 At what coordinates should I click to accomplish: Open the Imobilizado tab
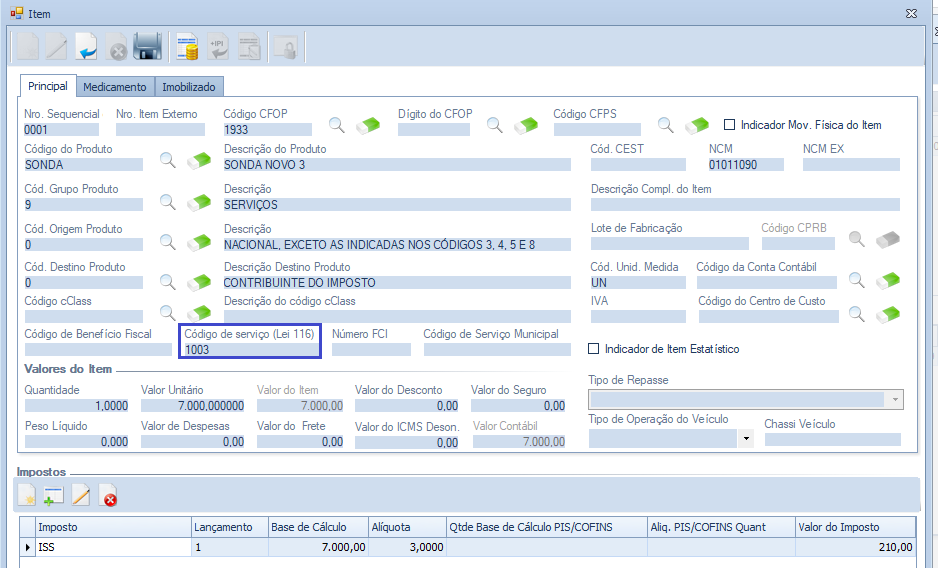click(190, 87)
